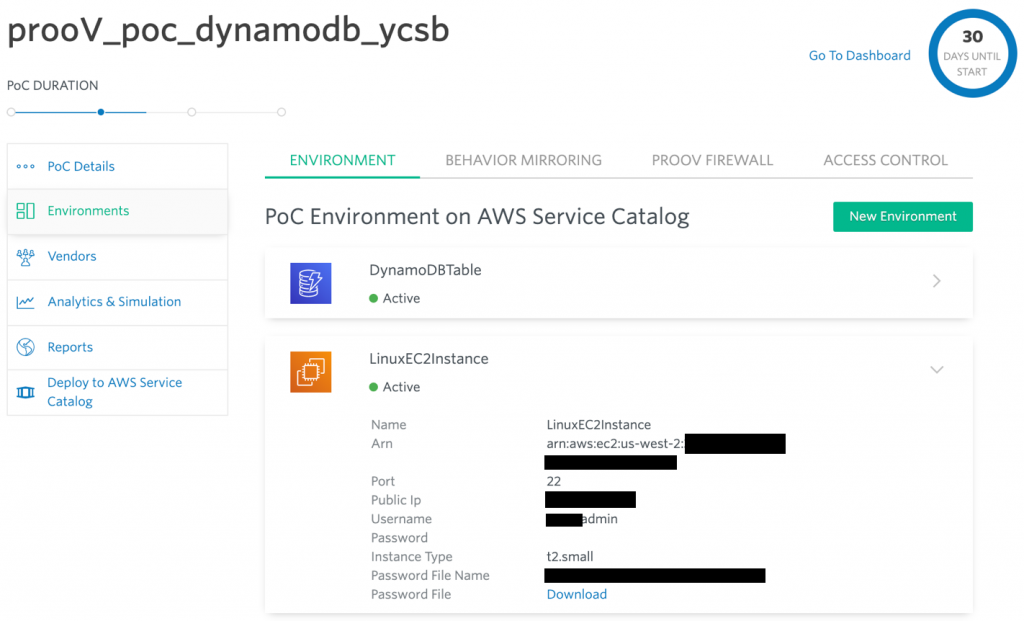The height and width of the screenshot is (621, 1024).
Task: Click the Password label in instance details
Action: coord(400,538)
